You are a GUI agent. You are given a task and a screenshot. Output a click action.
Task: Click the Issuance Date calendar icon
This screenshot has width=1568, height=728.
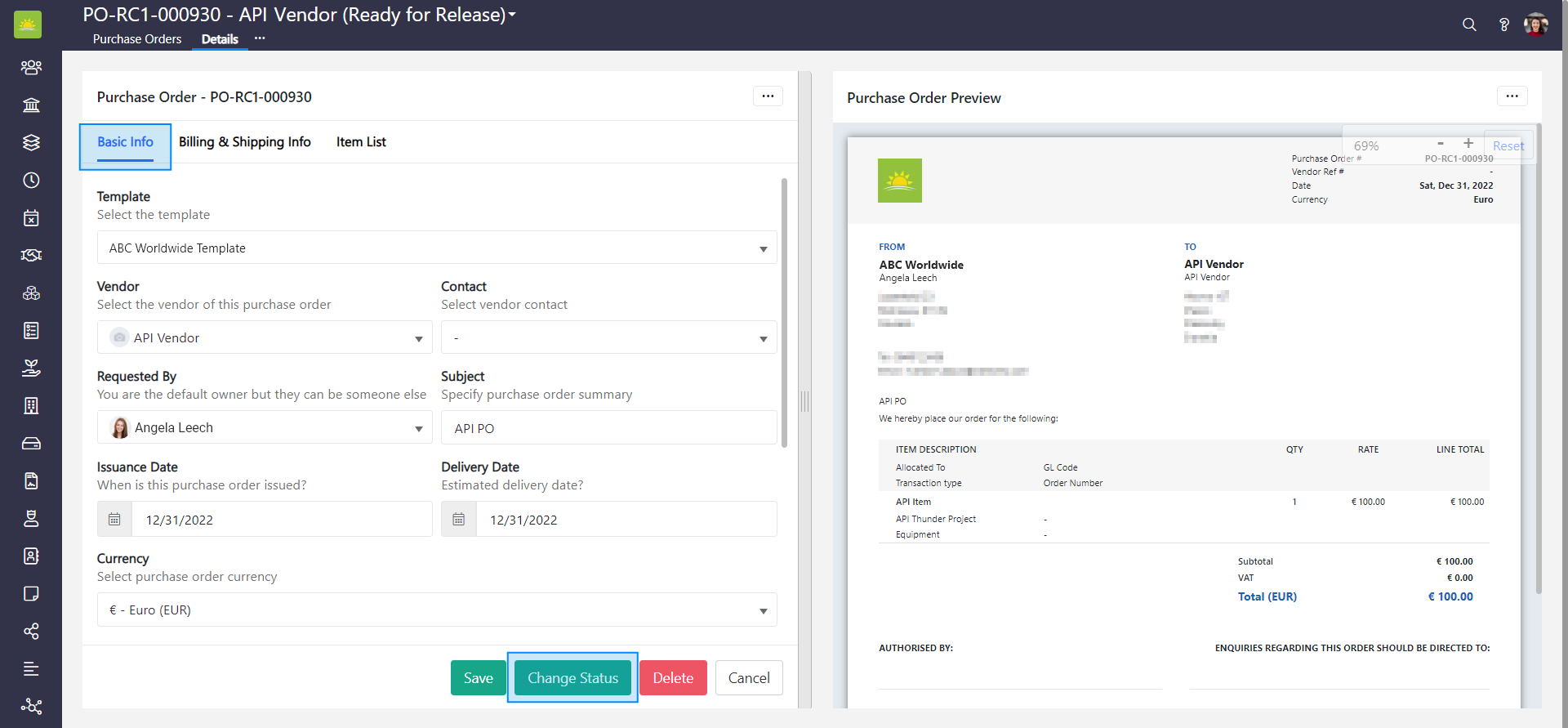(114, 520)
